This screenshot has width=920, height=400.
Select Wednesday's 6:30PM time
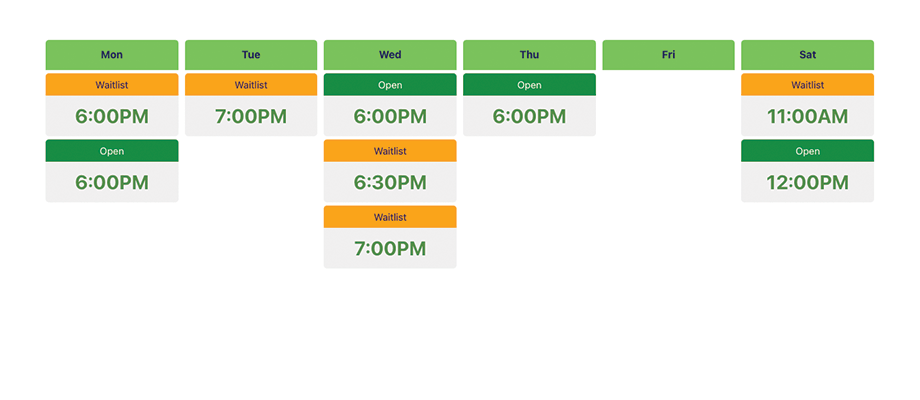pyautogui.click(x=390, y=182)
